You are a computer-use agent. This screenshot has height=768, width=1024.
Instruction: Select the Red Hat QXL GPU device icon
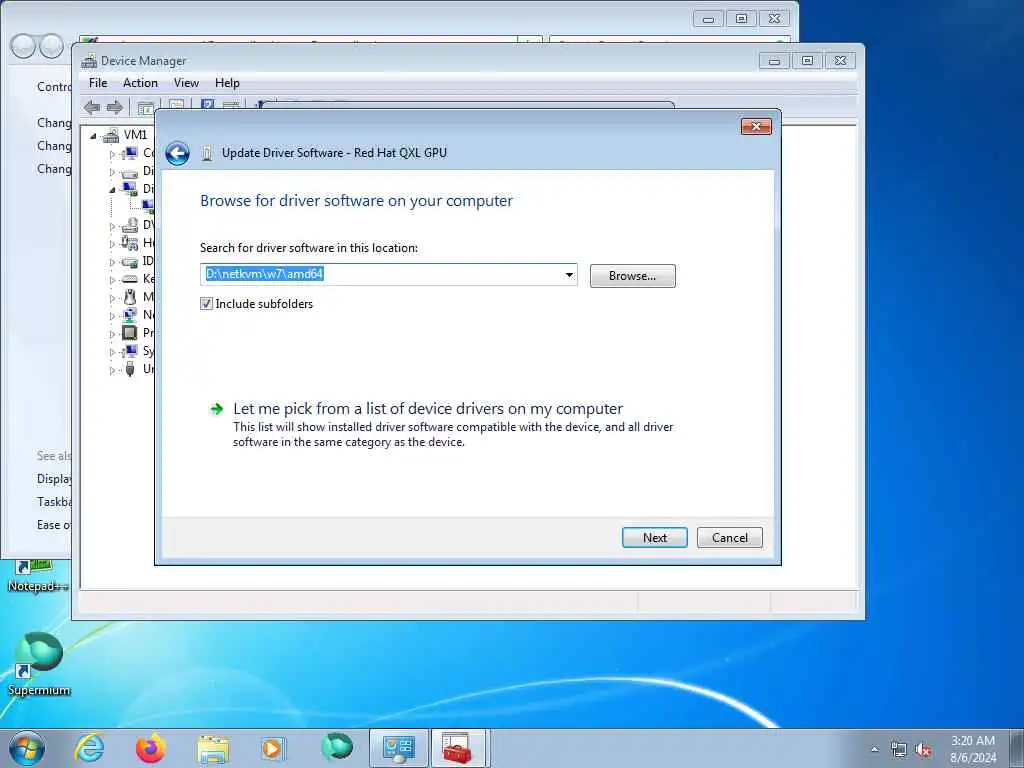148,206
